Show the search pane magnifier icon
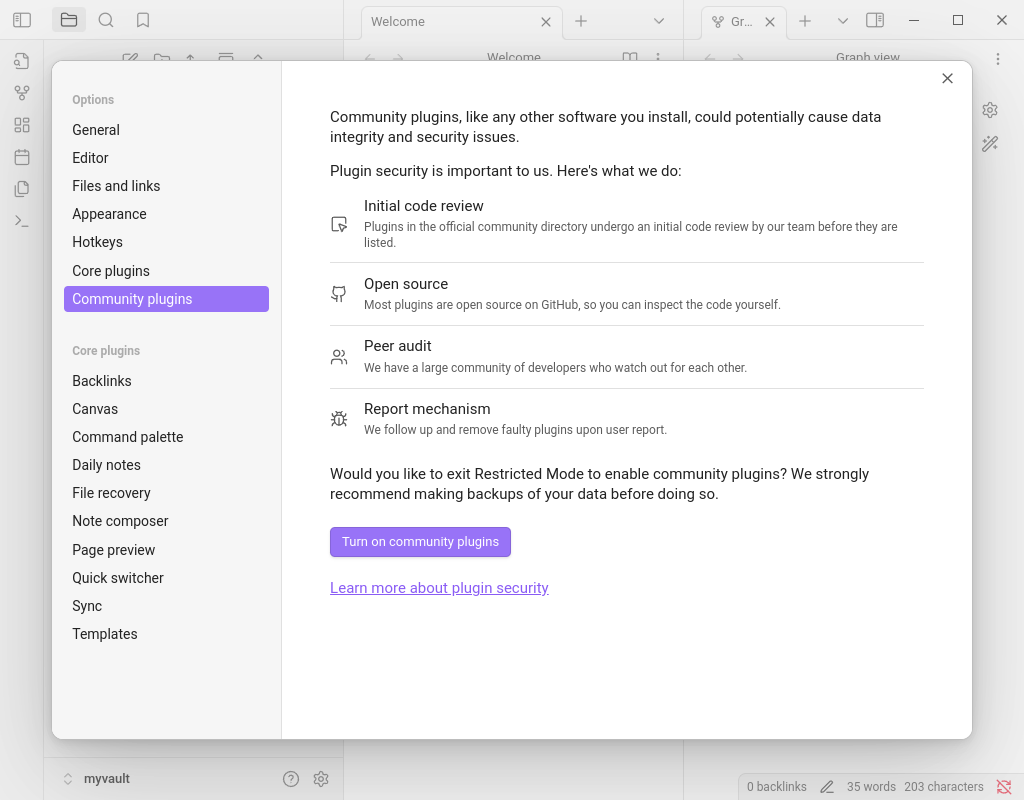1024x800 pixels. click(106, 20)
